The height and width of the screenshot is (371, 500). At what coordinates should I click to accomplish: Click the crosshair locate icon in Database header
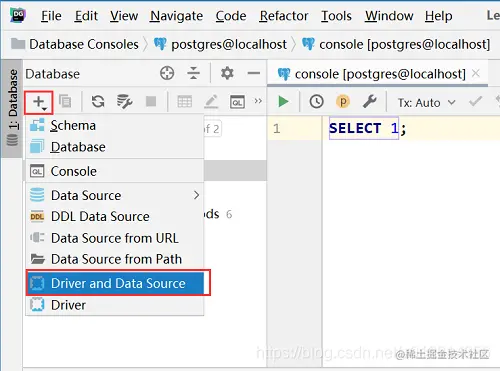[167, 73]
